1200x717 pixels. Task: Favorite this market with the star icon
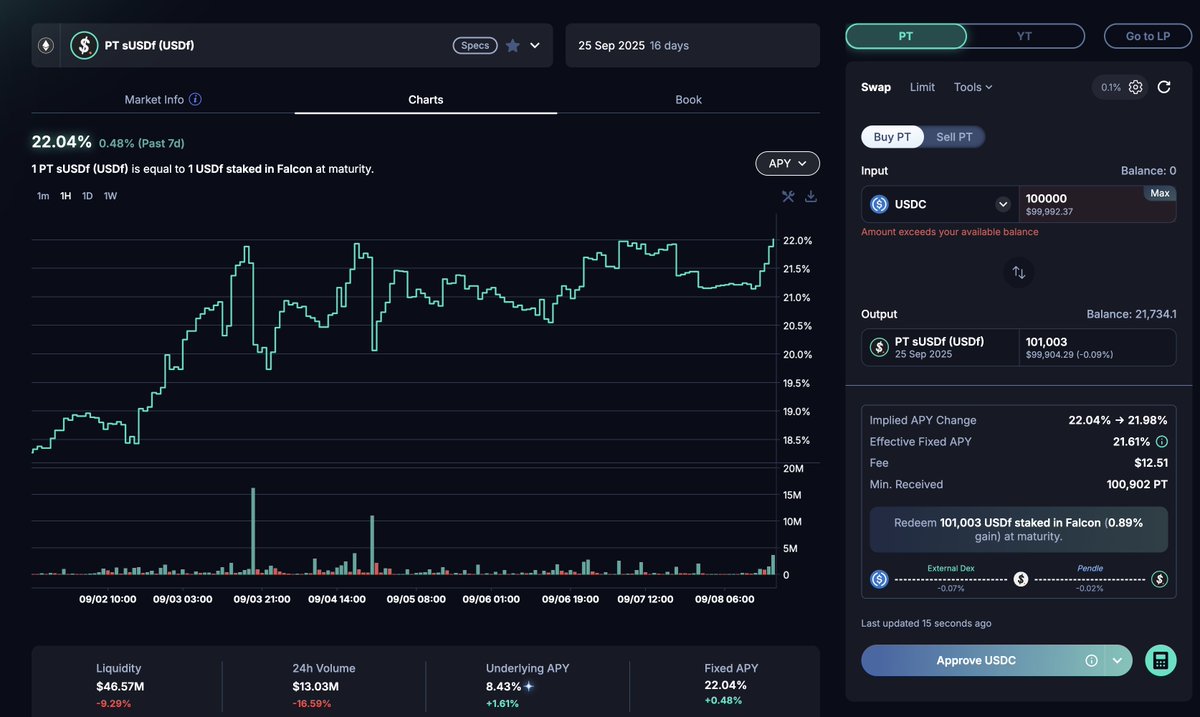(513, 45)
